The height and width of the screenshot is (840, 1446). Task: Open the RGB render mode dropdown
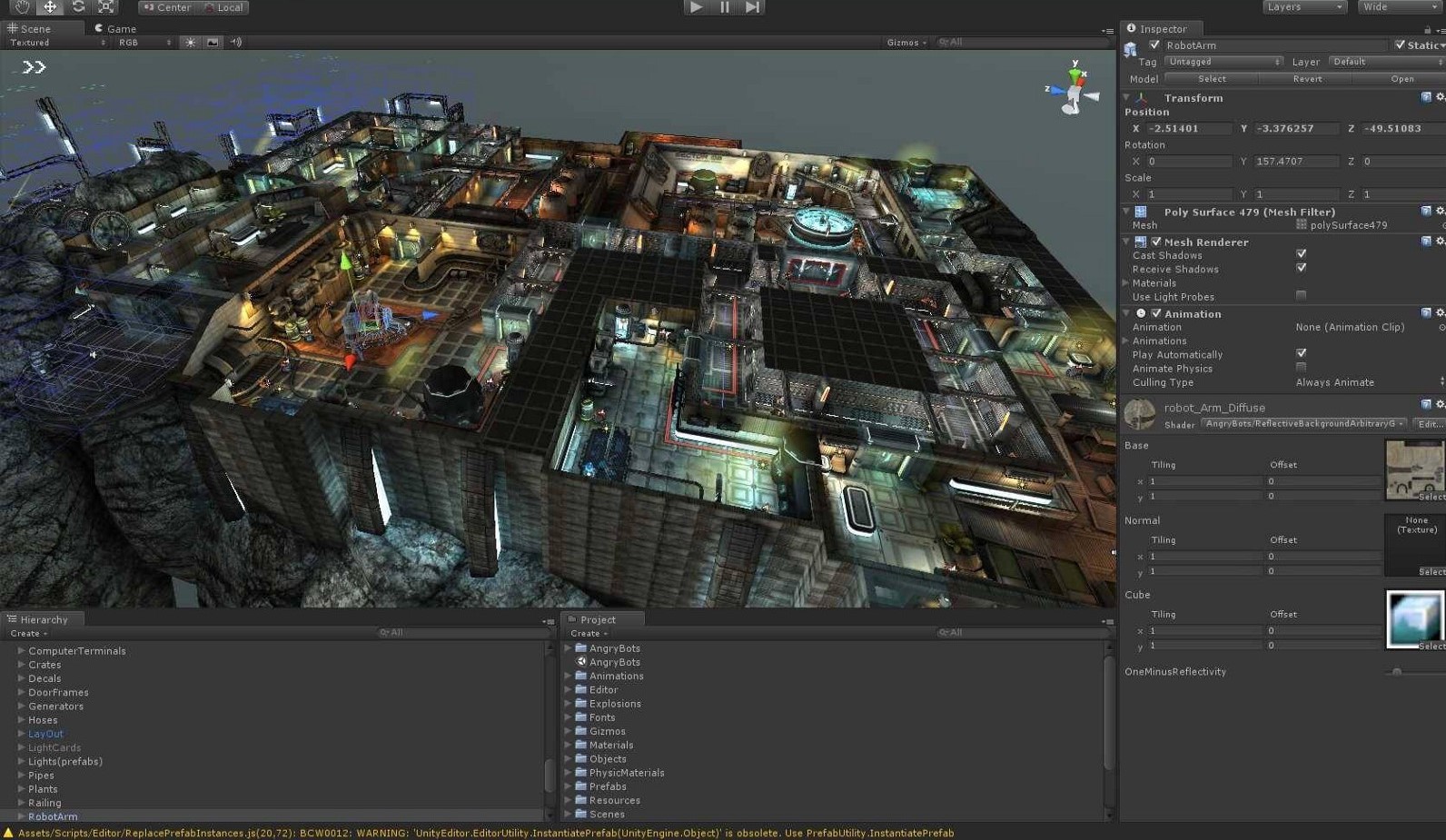pyautogui.click(x=144, y=43)
